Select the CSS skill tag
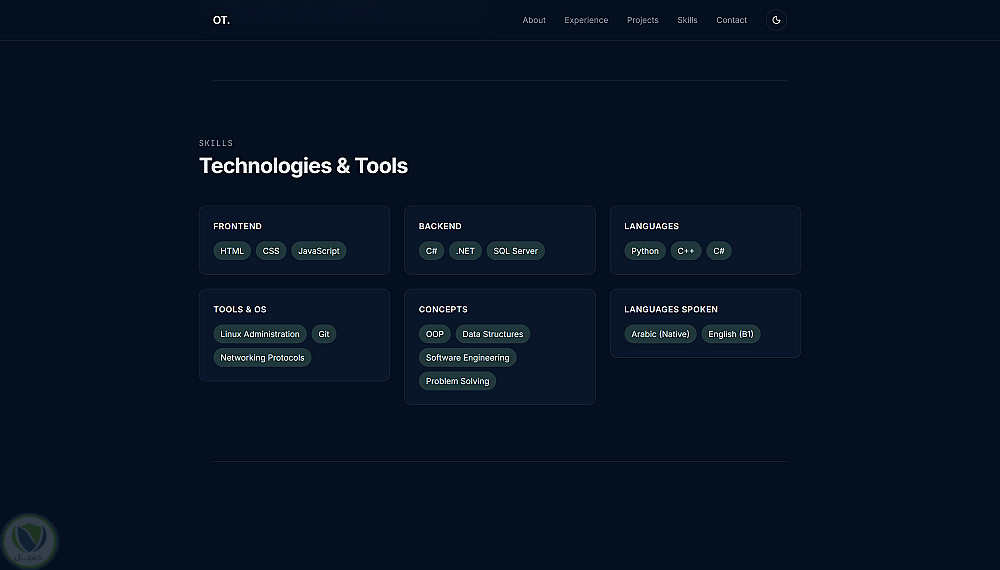Viewport: 1000px width, 570px height. click(271, 251)
